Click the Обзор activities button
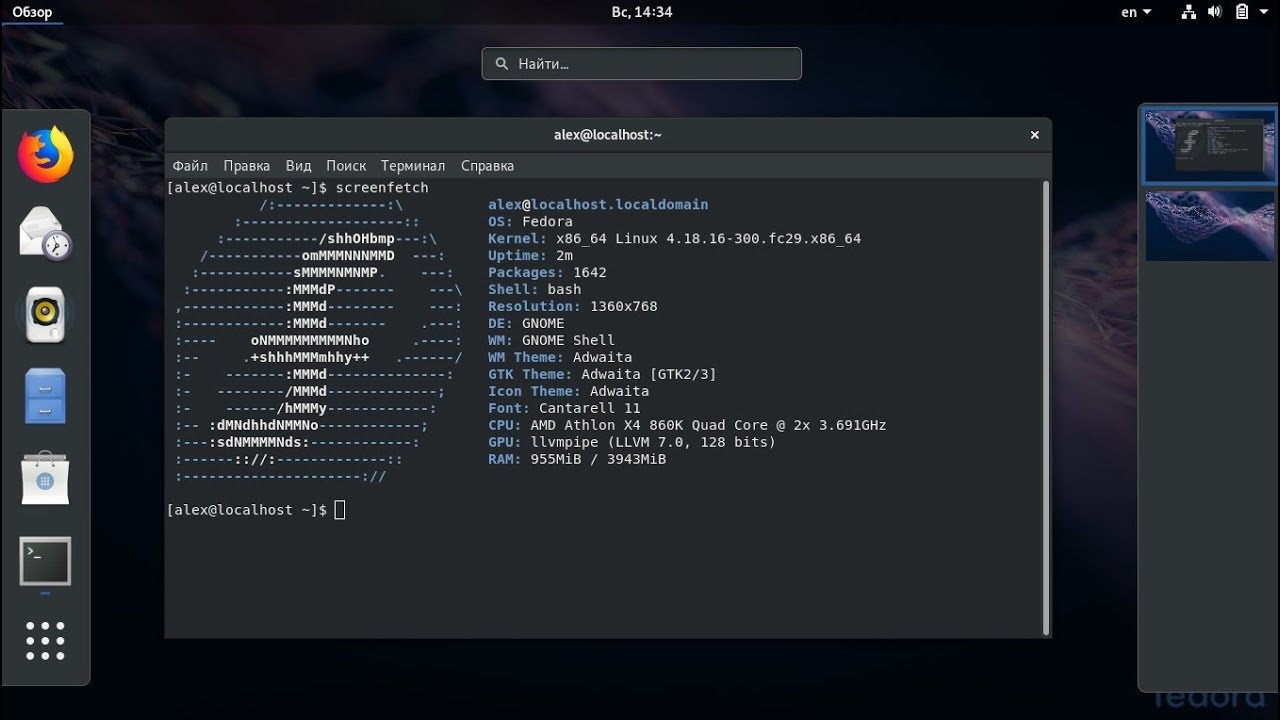The image size is (1280, 720). [32, 12]
